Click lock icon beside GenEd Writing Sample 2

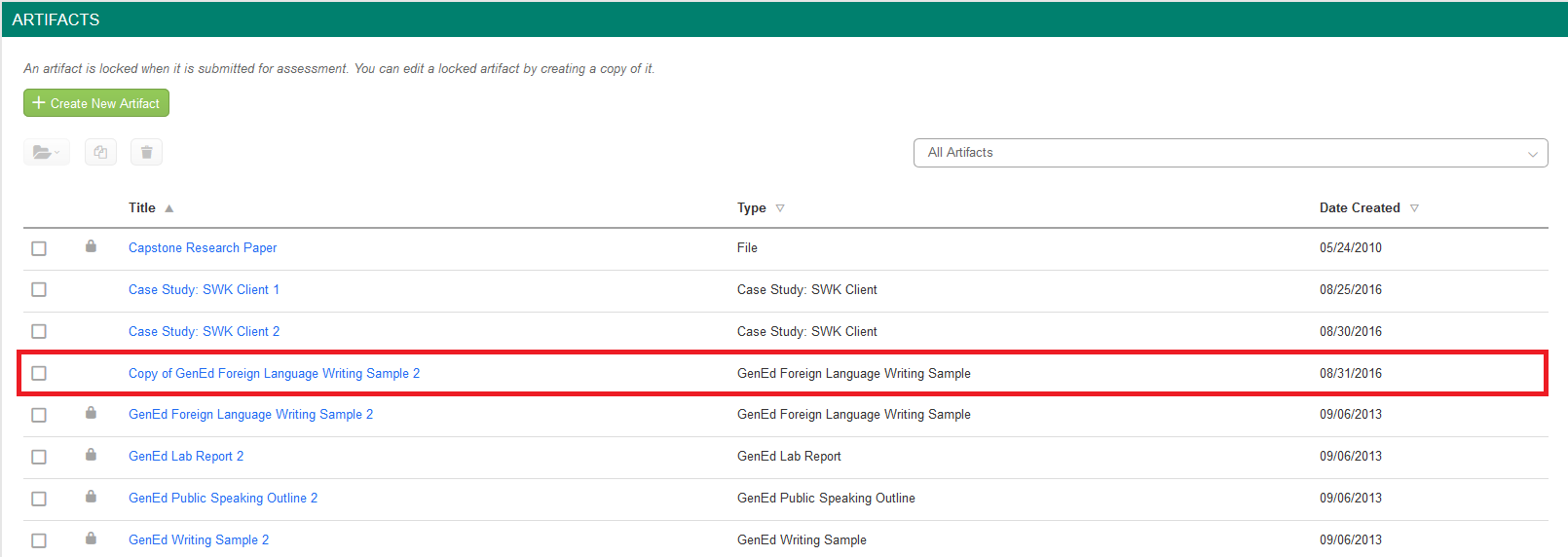click(91, 538)
